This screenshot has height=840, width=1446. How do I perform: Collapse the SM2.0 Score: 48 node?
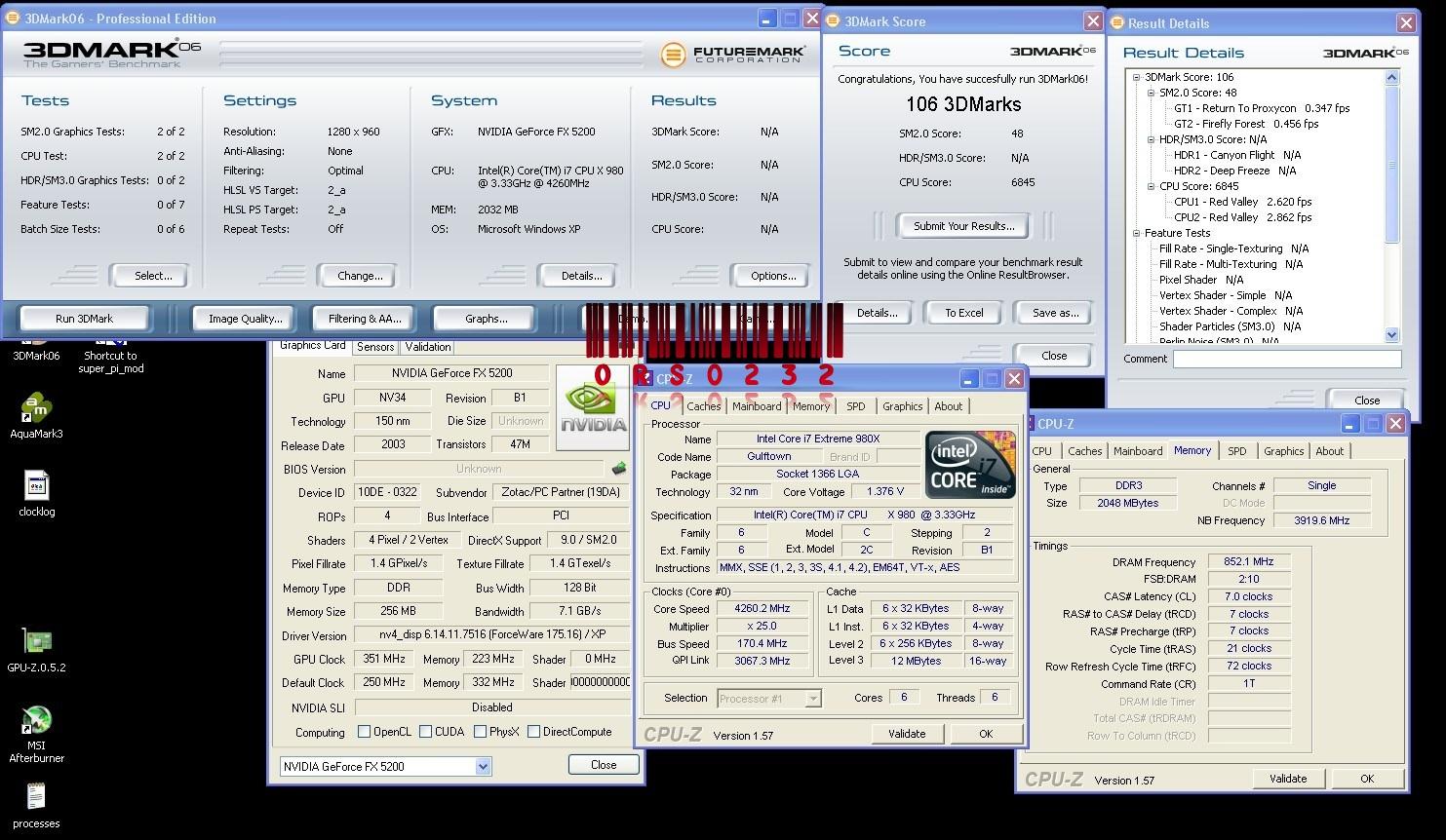(x=1151, y=93)
